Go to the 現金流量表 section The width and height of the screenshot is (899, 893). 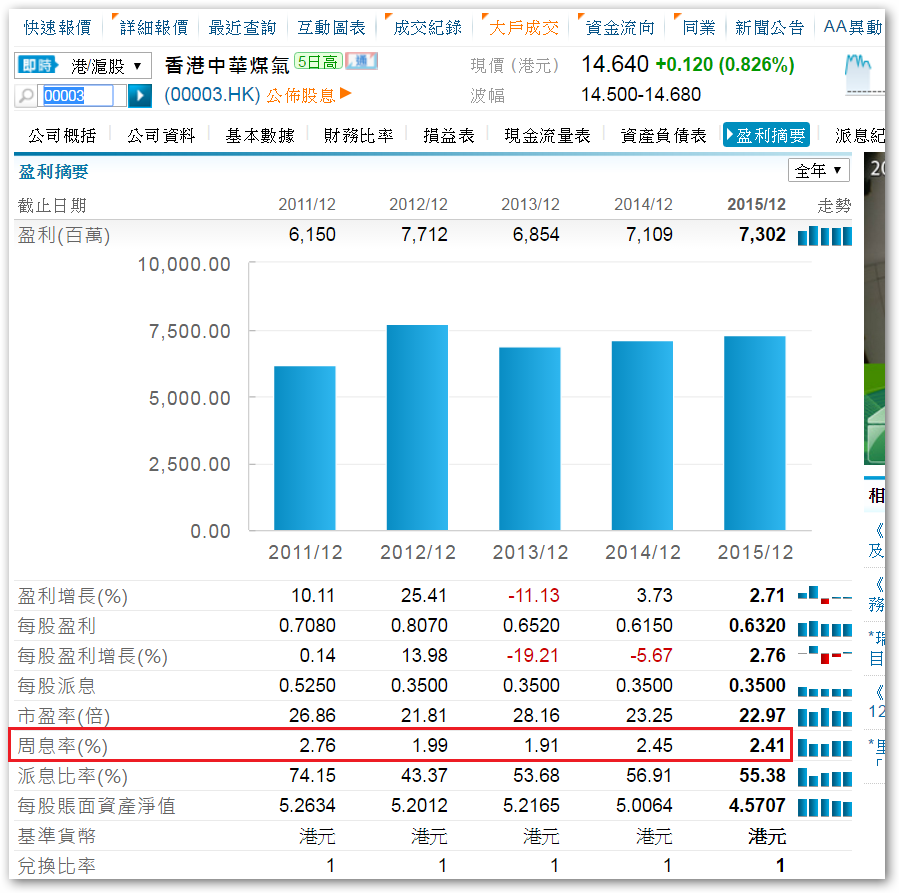tap(548, 135)
